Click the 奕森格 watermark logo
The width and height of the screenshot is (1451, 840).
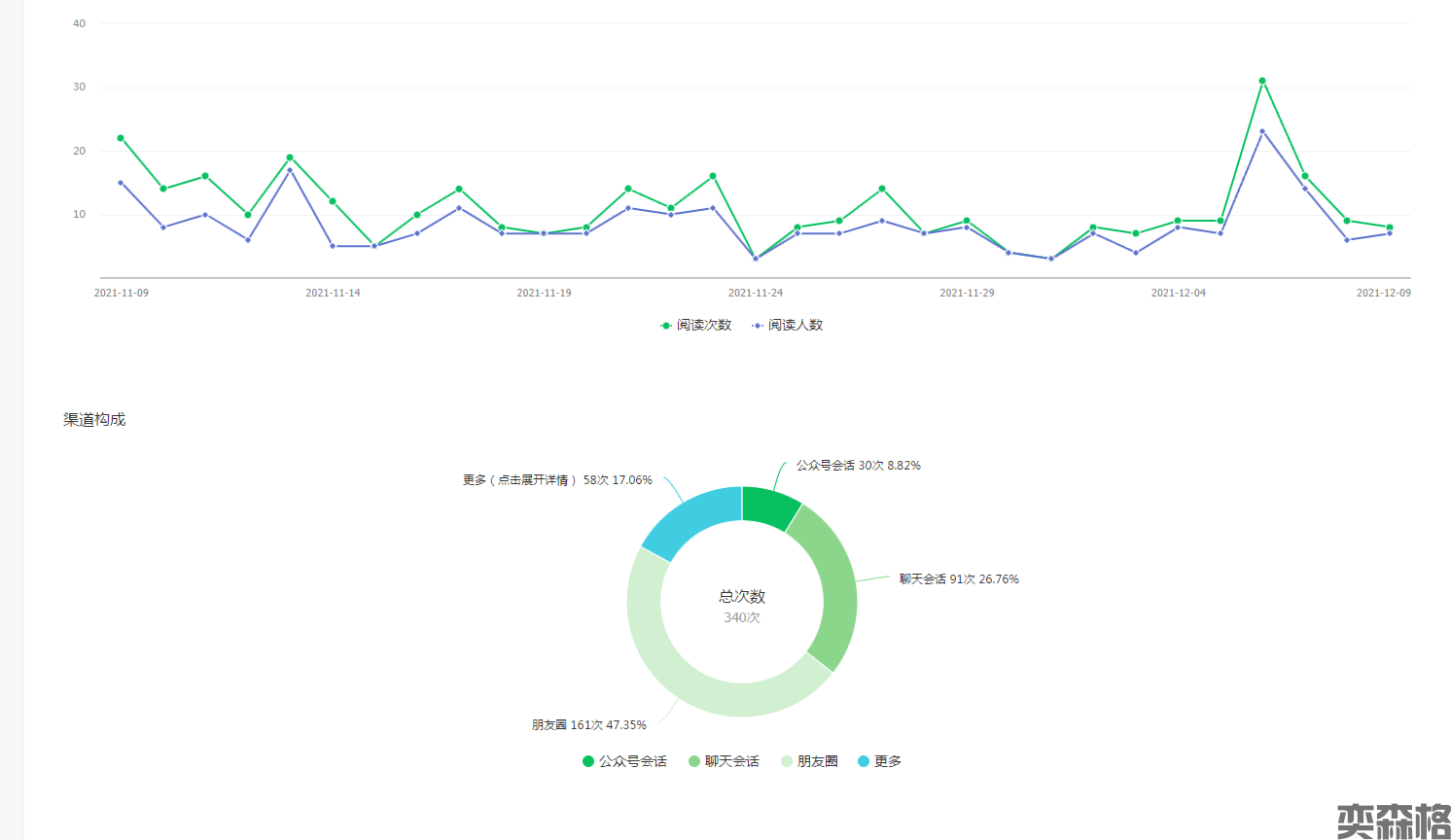pos(1393,821)
